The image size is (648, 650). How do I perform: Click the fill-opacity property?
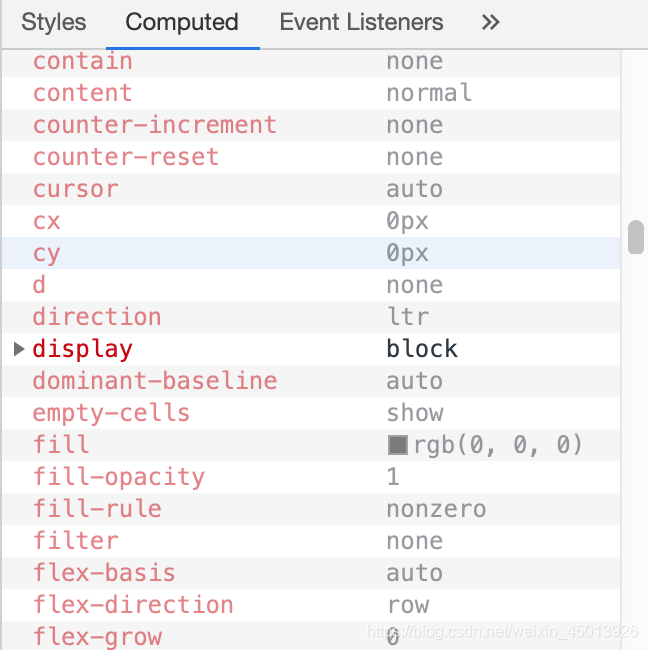[x=119, y=477]
